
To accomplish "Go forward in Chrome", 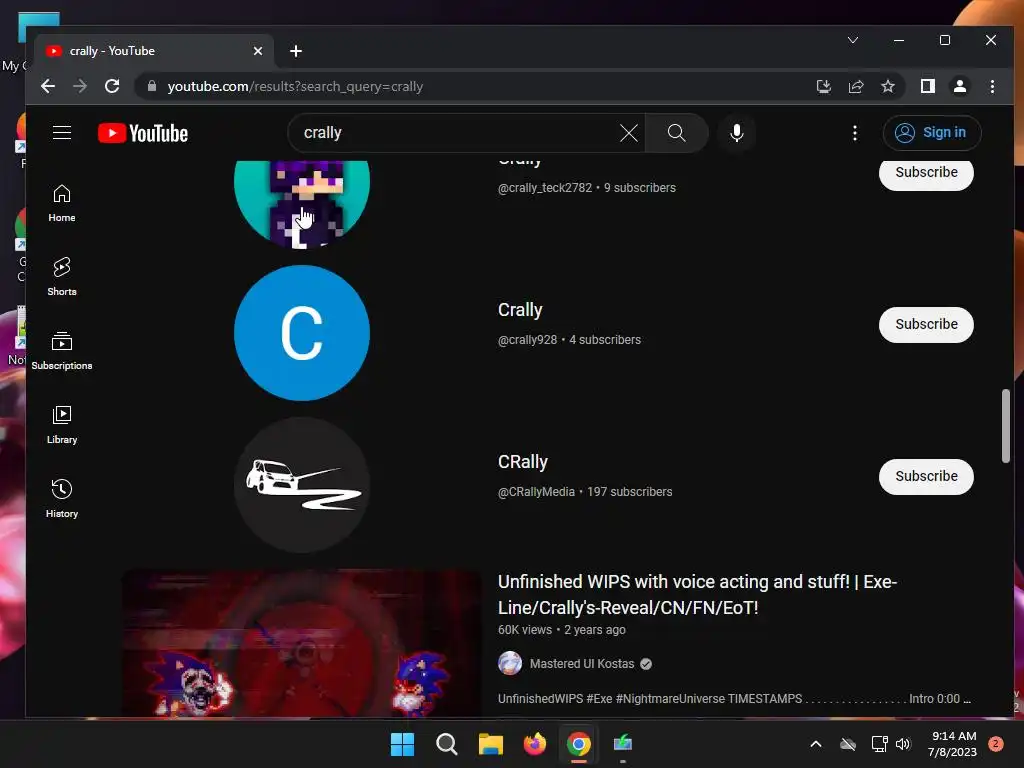I will (x=80, y=86).
